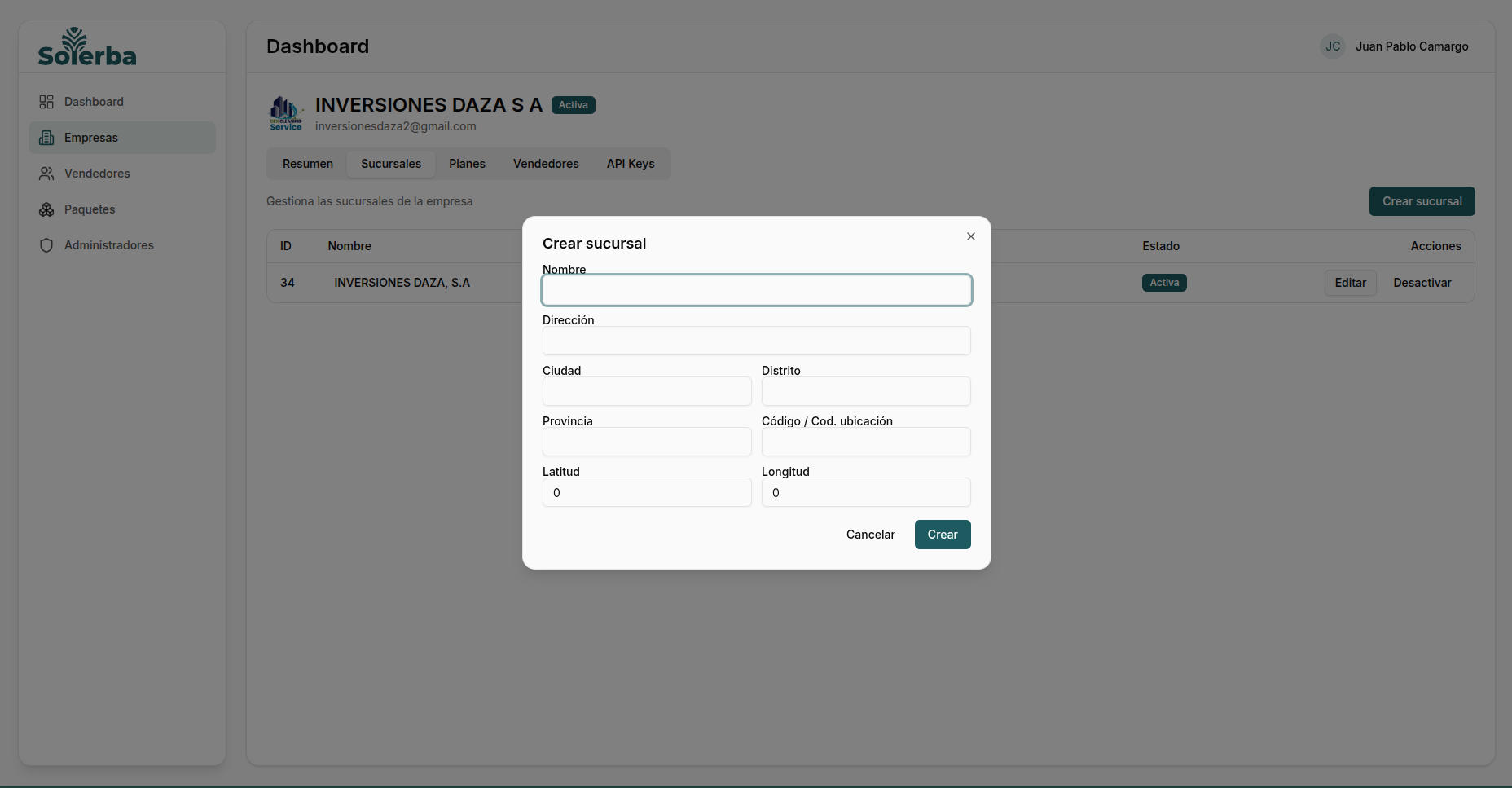Focus the Nombre input field

point(756,290)
